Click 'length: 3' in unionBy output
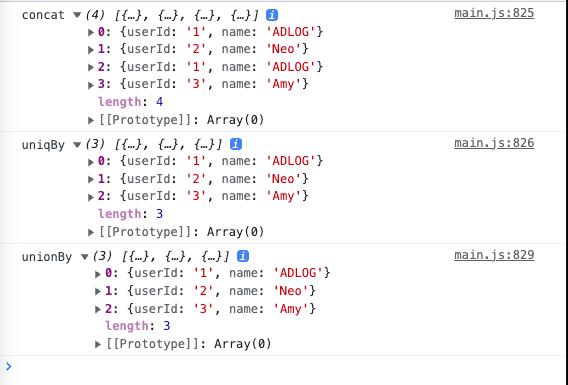Screen dimensions: 568x385 click(x=138, y=326)
